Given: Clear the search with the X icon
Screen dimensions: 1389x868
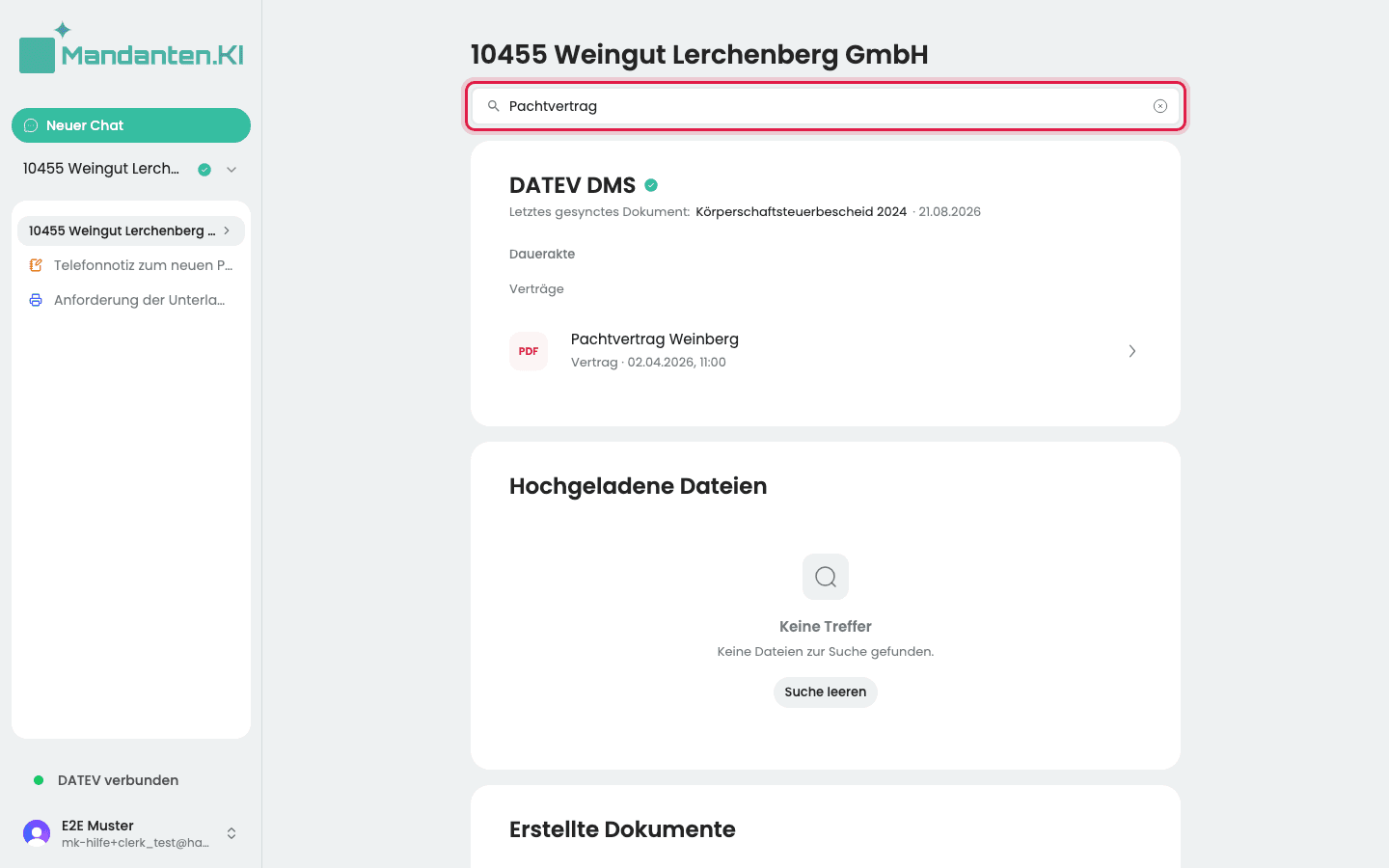Looking at the screenshot, I should [x=1160, y=106].
